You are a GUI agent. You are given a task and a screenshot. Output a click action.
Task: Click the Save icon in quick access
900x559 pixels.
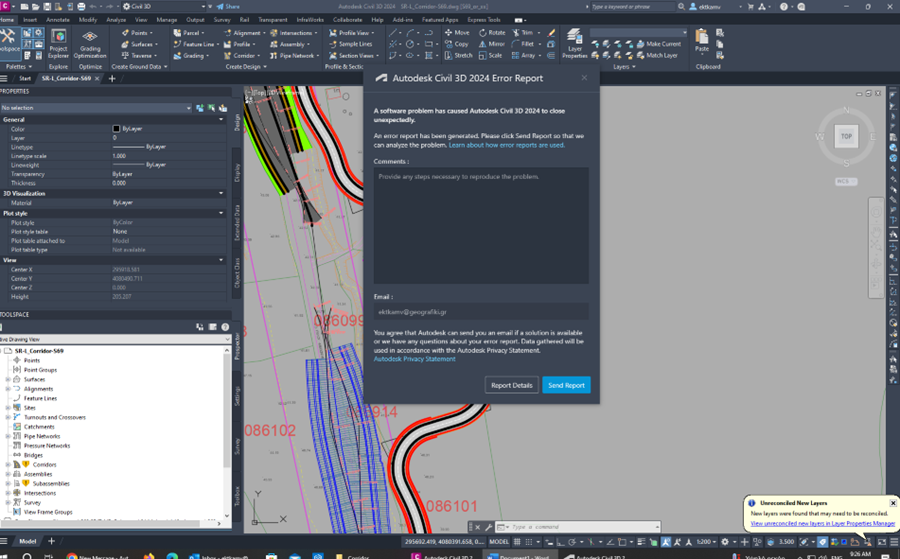[46, 6]
